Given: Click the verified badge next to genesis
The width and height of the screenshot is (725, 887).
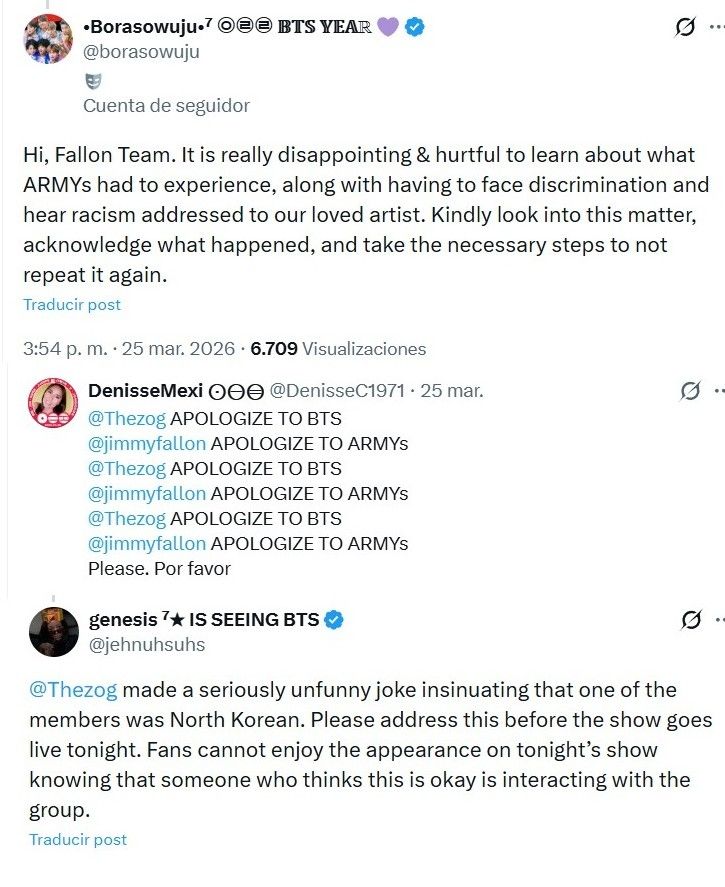Looking at the screenshot, I should [335, 620].
